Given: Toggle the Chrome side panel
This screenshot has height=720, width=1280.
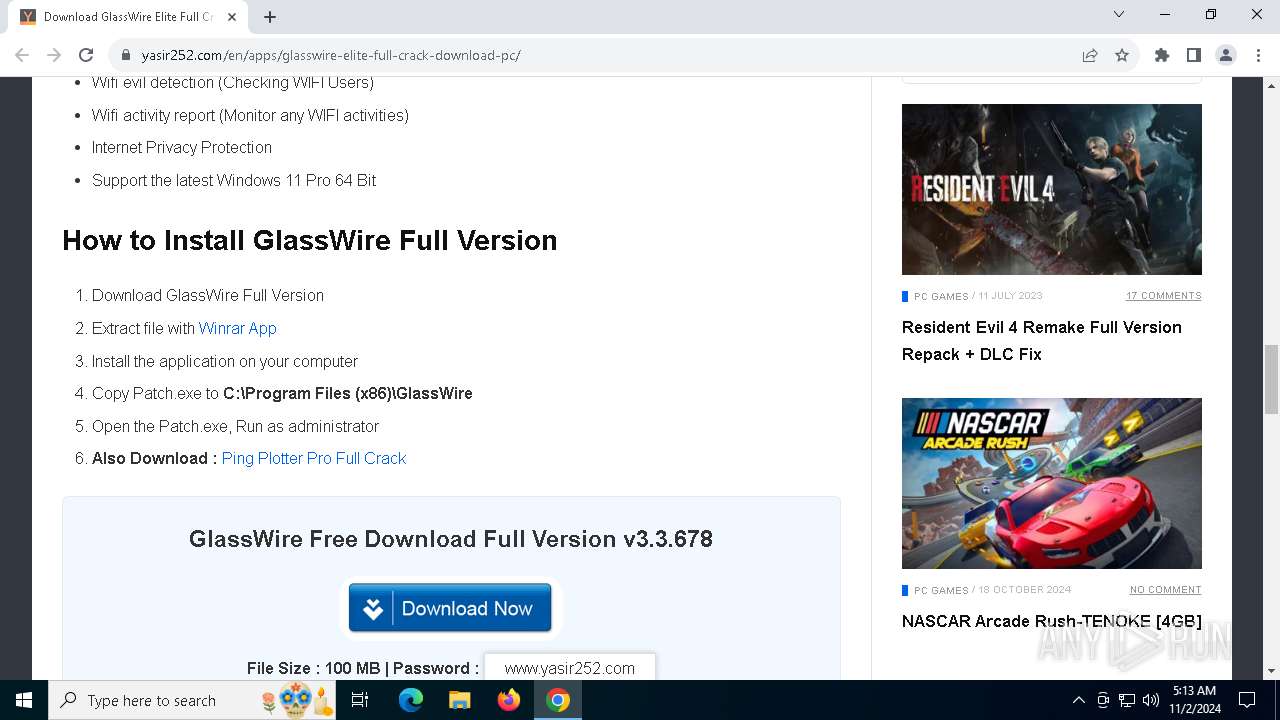Looking at the screenshot, I should (x=1194, y=55).
